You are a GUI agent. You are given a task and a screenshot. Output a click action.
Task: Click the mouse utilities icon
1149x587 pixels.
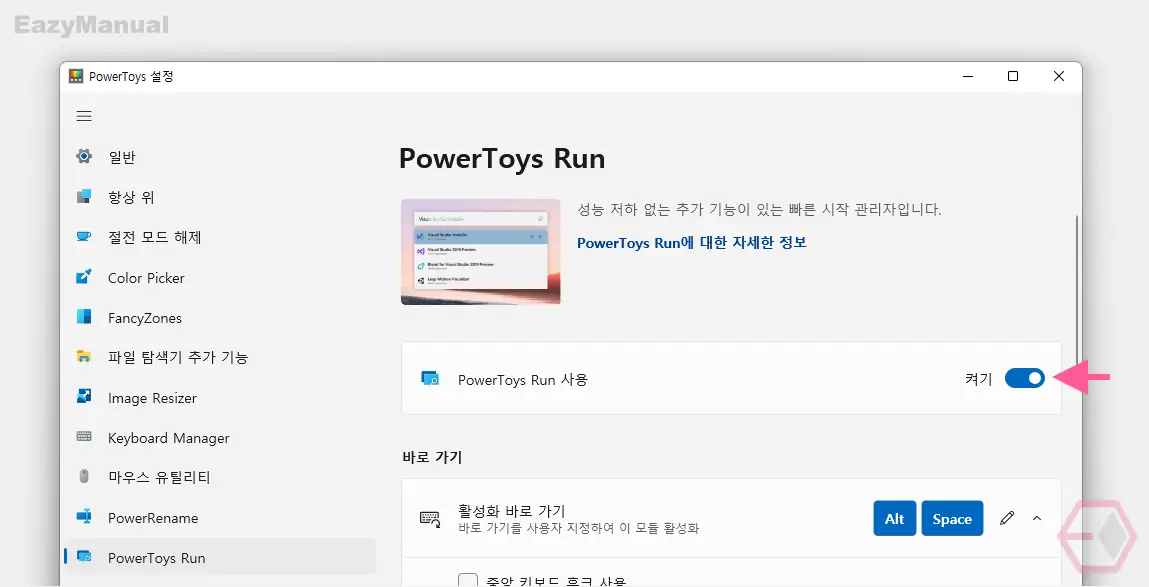pos(84,476)
